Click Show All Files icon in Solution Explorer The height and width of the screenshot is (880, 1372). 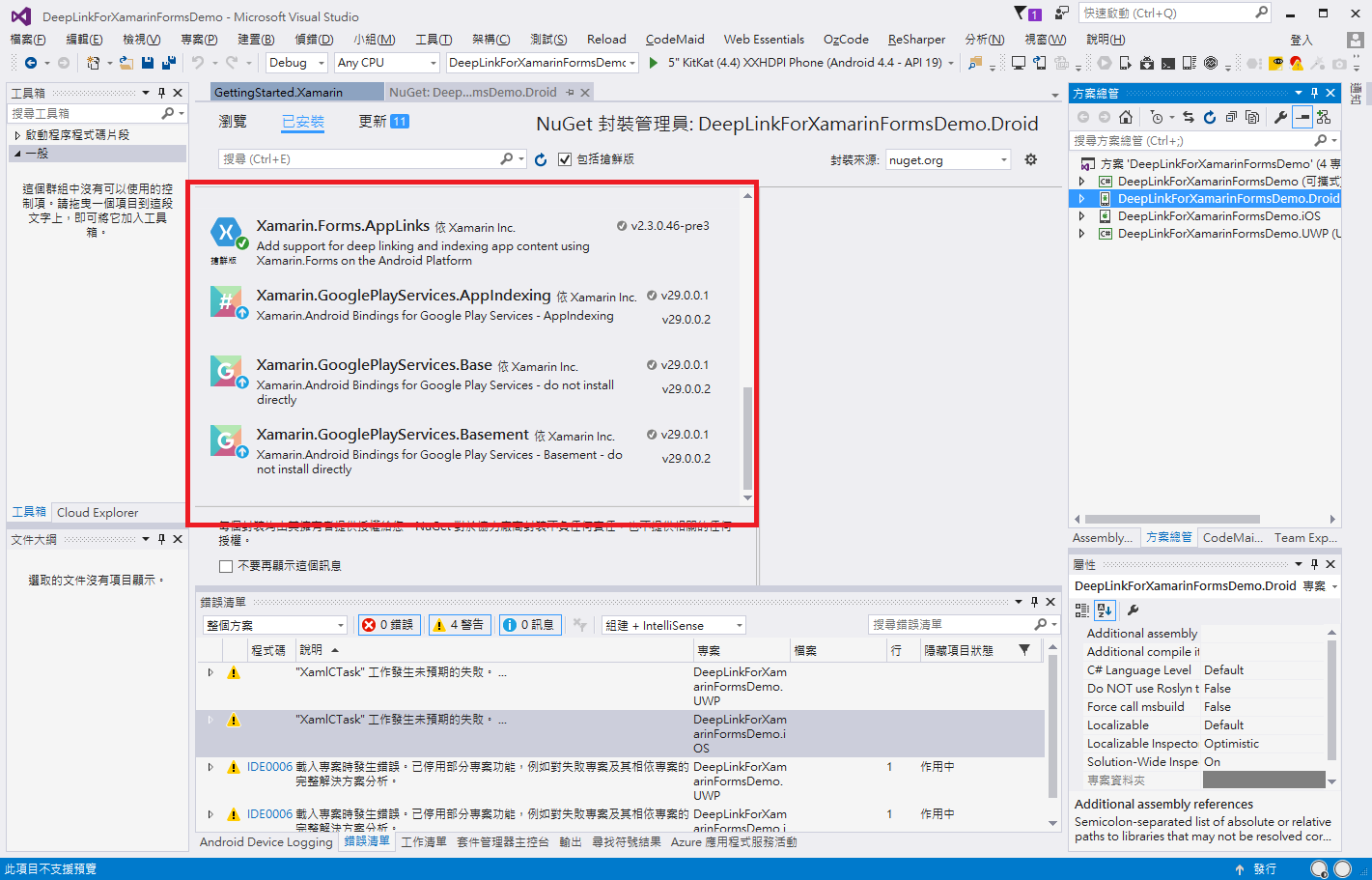coord(1252,117)
